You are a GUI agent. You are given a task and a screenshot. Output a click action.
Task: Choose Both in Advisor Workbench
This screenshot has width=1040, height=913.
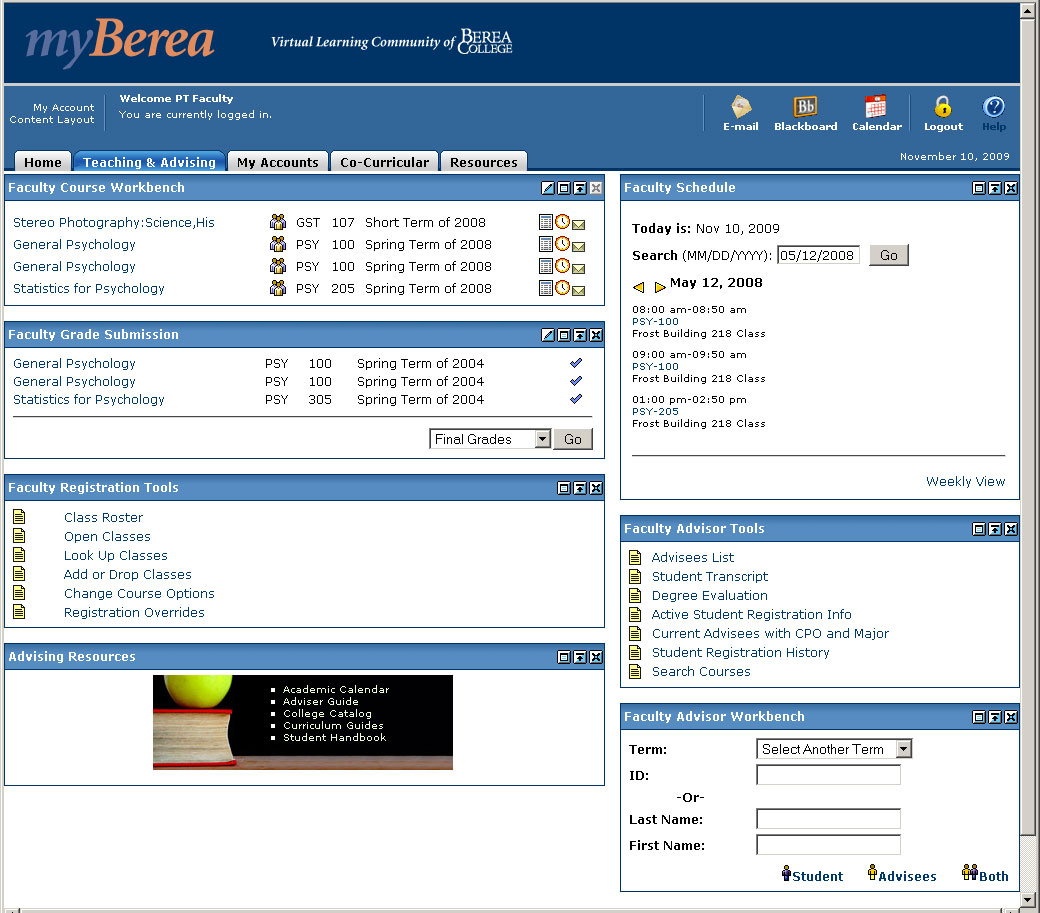pyautogui.click(x=985, y=875)
